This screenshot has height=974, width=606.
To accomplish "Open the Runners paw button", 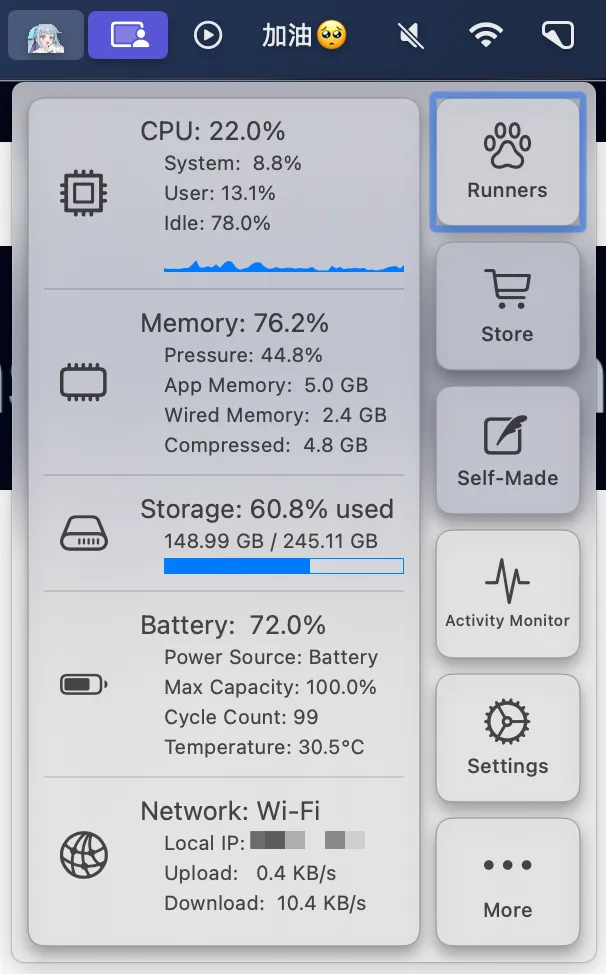I will (x=507, y=163).
